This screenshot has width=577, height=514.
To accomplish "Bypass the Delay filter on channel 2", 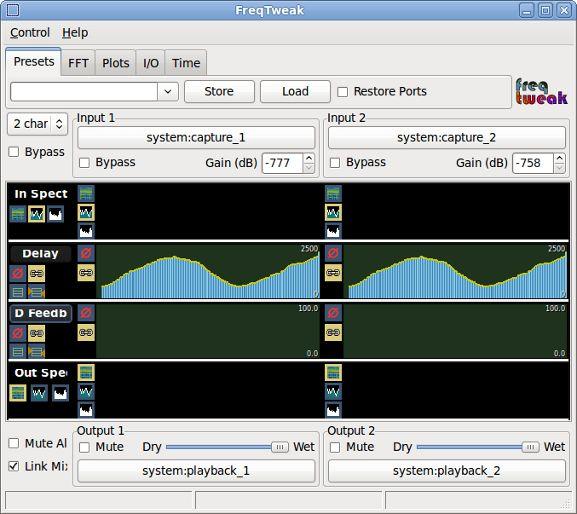I will [333, 253].
